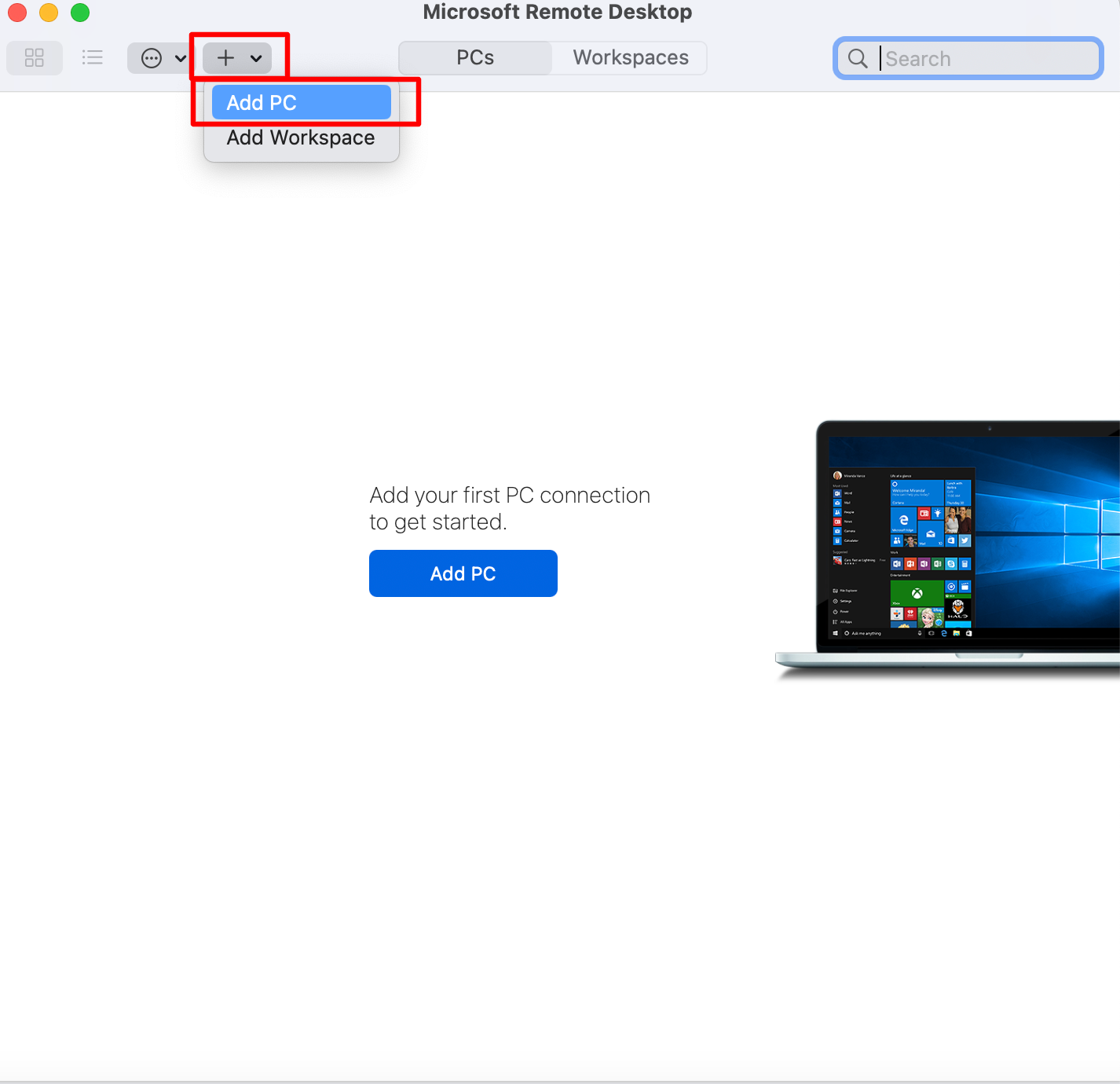Select the PCs tab
1120x1084 pixels.
475,58
